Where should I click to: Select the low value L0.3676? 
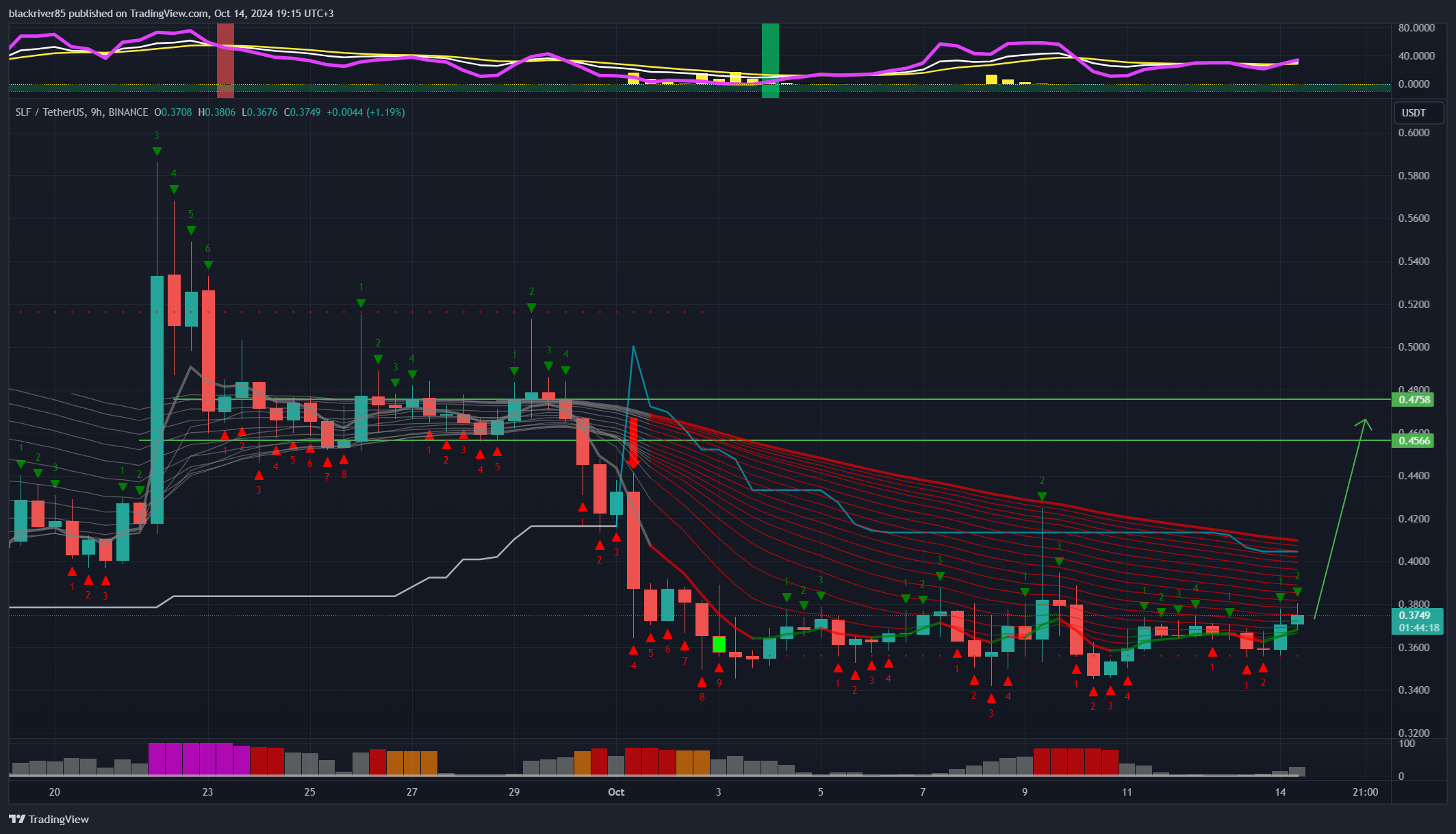click(x=259, y=112)
